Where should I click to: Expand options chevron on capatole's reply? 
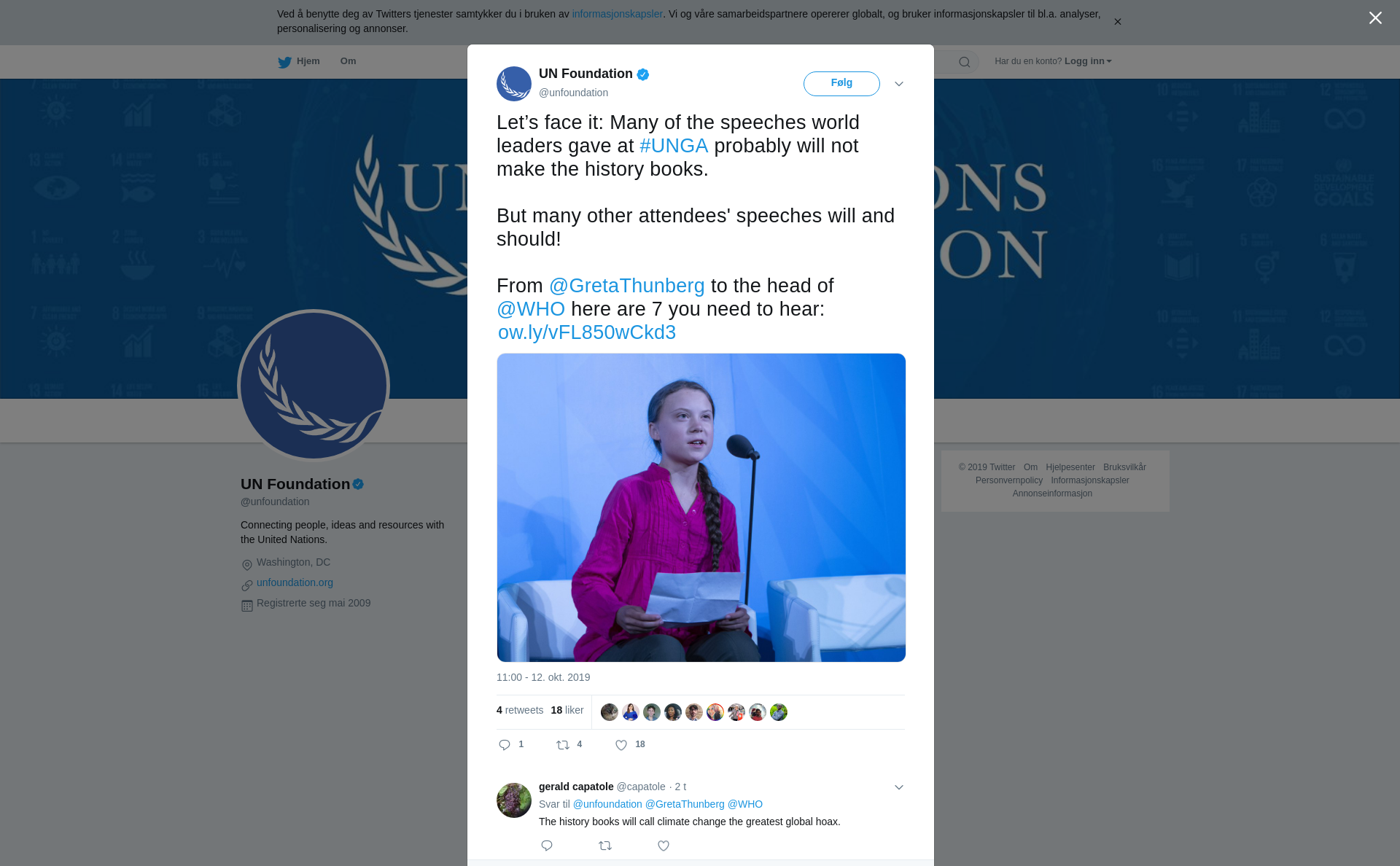click(899, 787)
